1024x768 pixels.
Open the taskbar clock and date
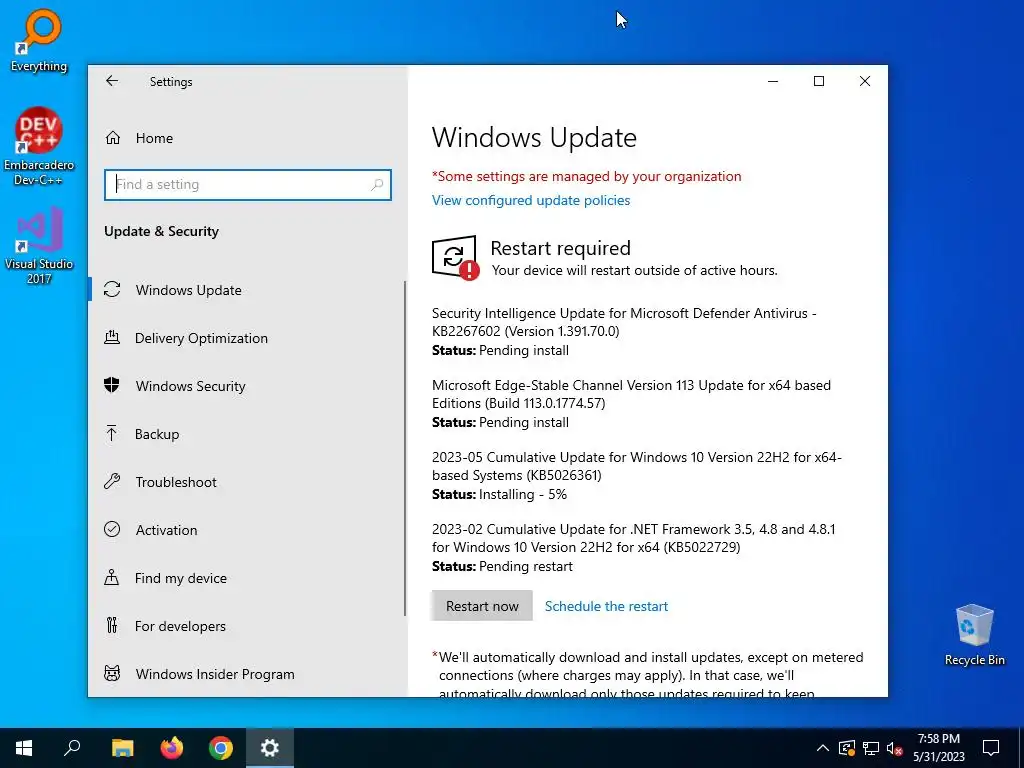coord(938,748)
